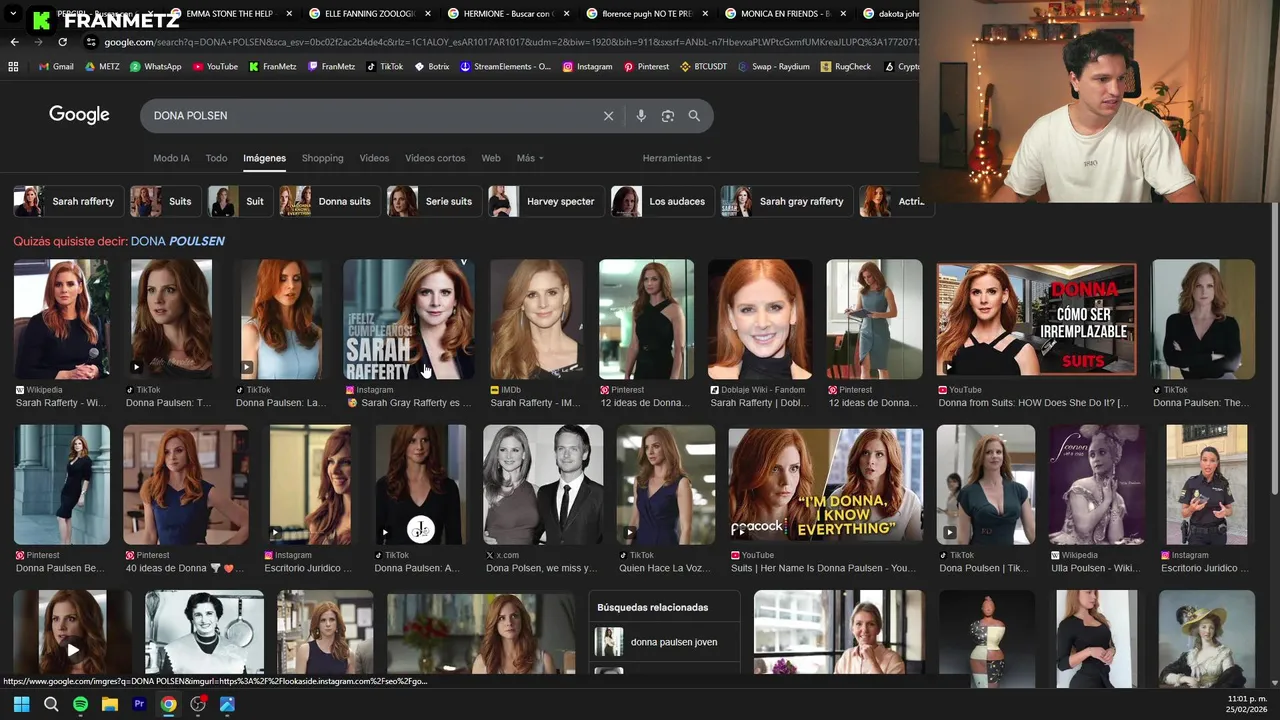This screenshot has height=720, width=1280.
Task: Open the TikTok bookmark
Action: 384,67
